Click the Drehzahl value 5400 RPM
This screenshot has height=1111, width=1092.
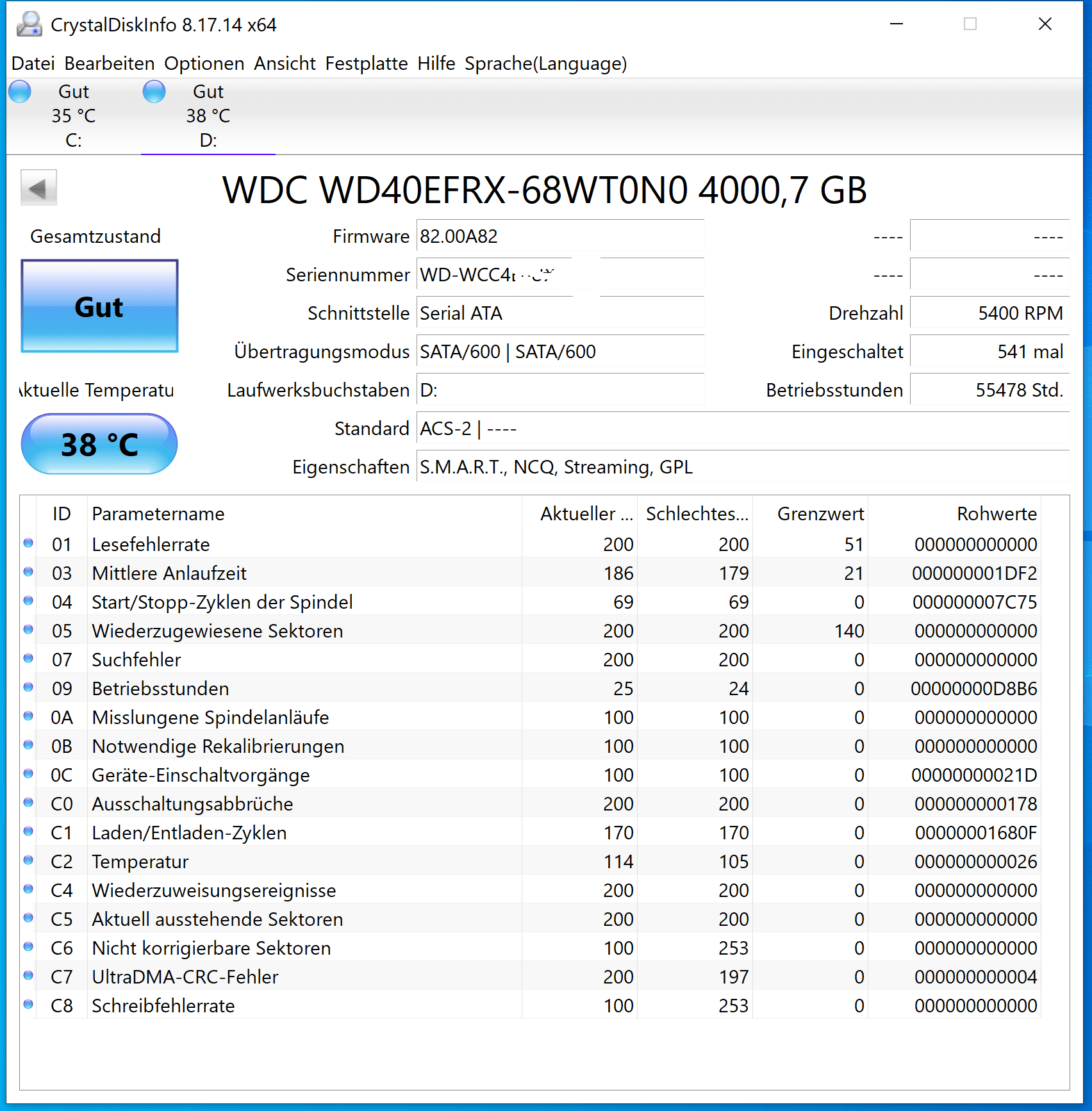click(990, 313)
